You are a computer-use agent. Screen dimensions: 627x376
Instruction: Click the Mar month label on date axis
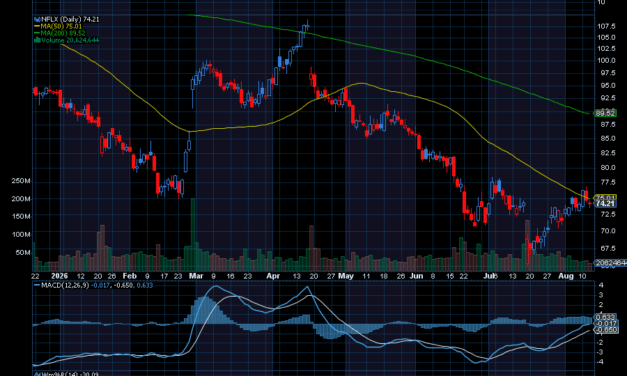[x=196, y=276]
